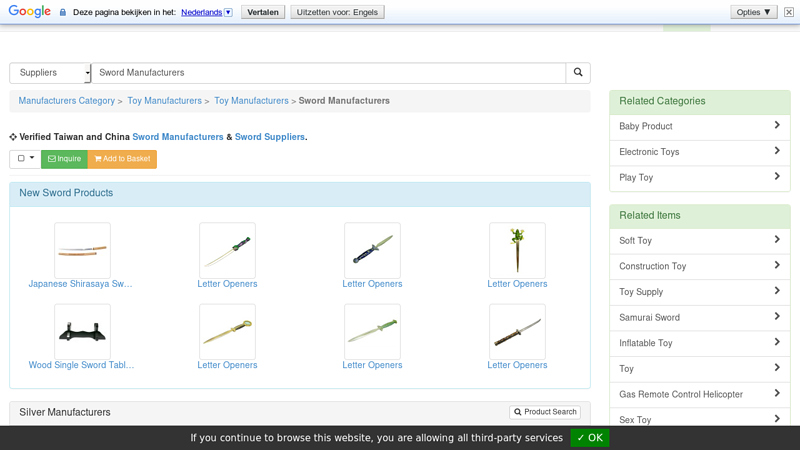The height and width of the screenshot is (450, 800).
Task: Open first Toy Manufacturers breadcrumb link
Action: 164,101
